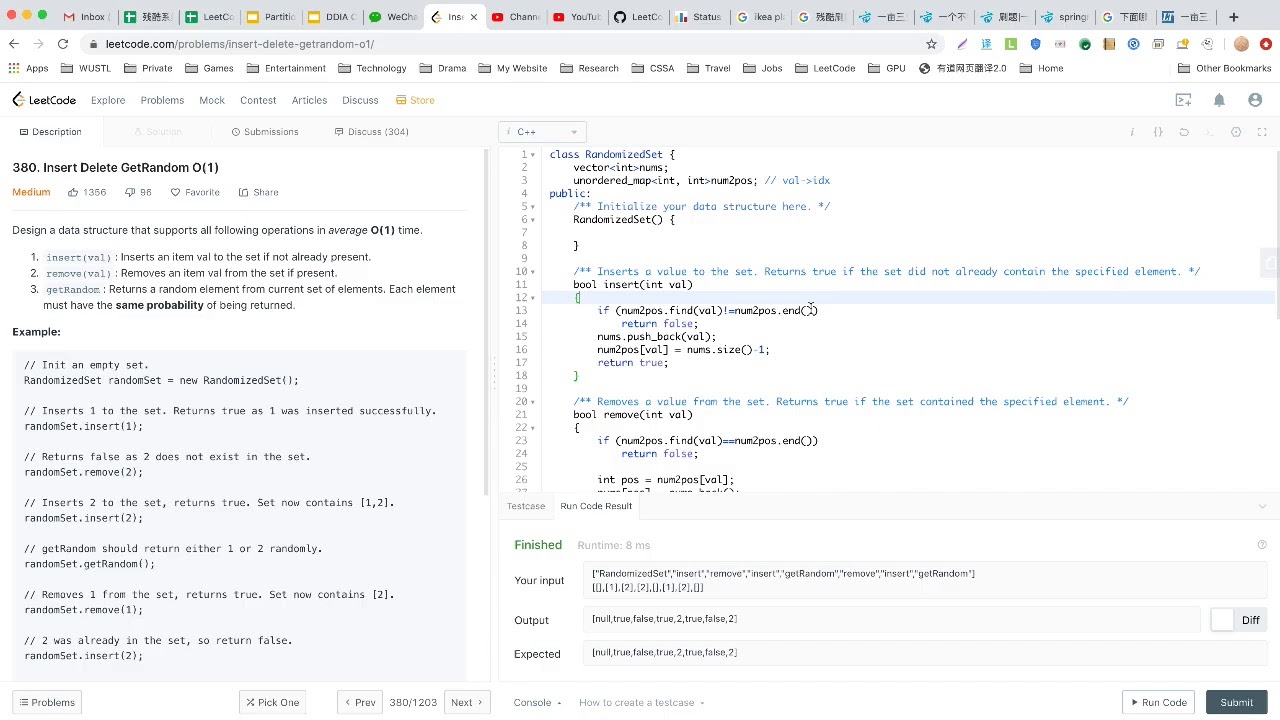Reset code to default with revert icon
Viewport: 1280px width, 720px height.
pos(1184,132)
